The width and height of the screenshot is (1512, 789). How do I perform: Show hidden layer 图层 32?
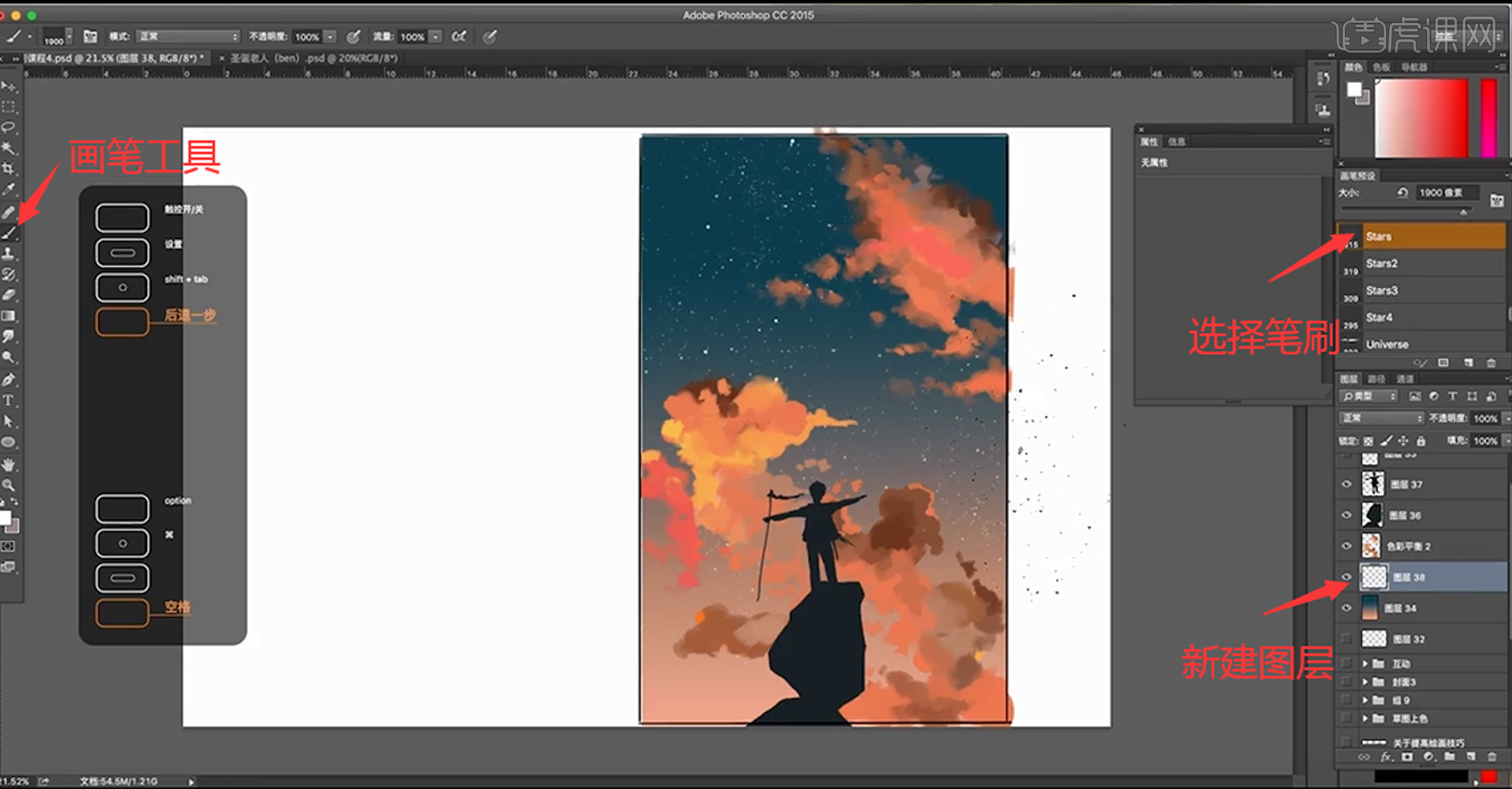pos(1347,639)
